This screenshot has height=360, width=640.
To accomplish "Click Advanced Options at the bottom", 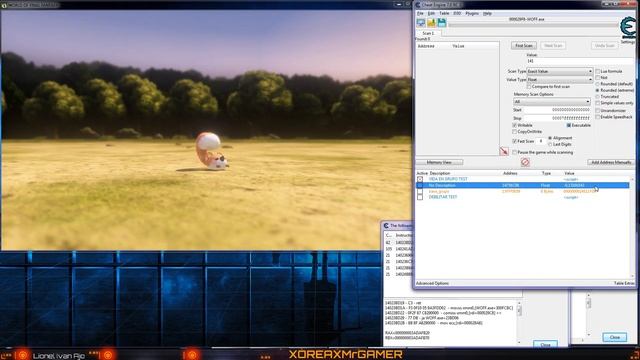I will coord(432,283).
